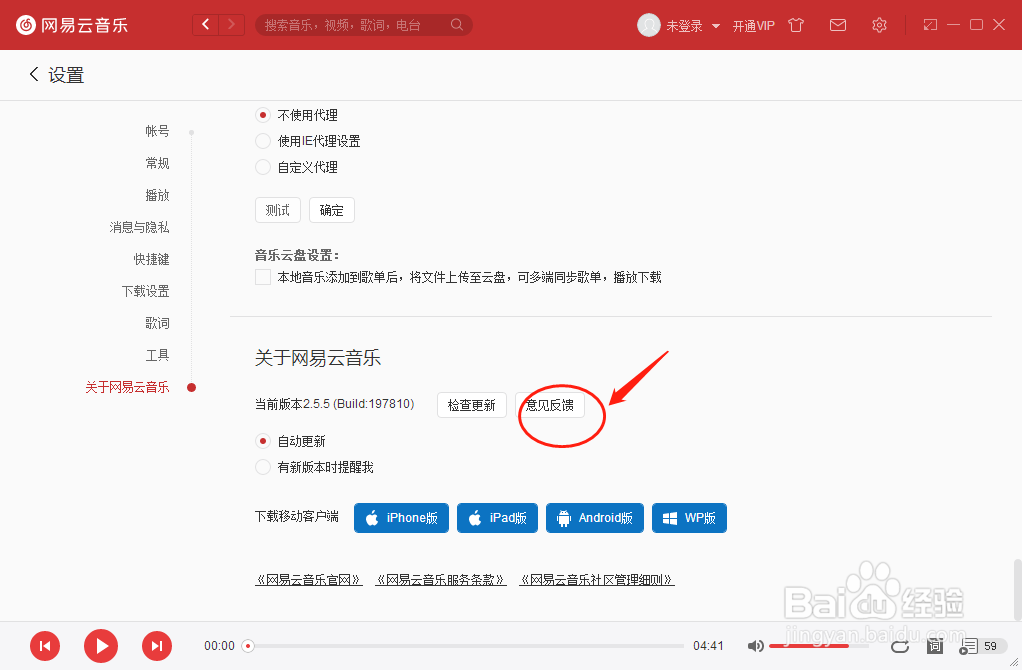The height and width of the screenshot is (670, 1022).
Task: Open 工具 settings section
Action: (157, 355)
